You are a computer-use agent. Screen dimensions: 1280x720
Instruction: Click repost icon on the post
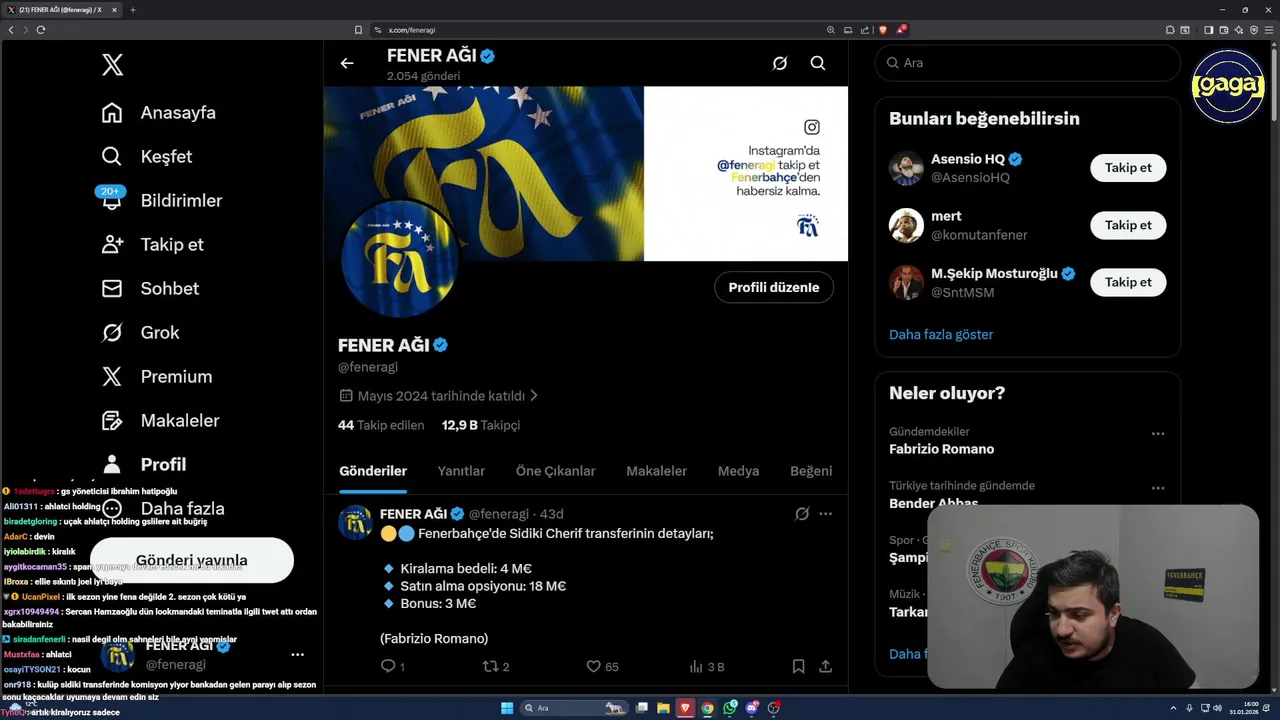[x=490, y=666]
